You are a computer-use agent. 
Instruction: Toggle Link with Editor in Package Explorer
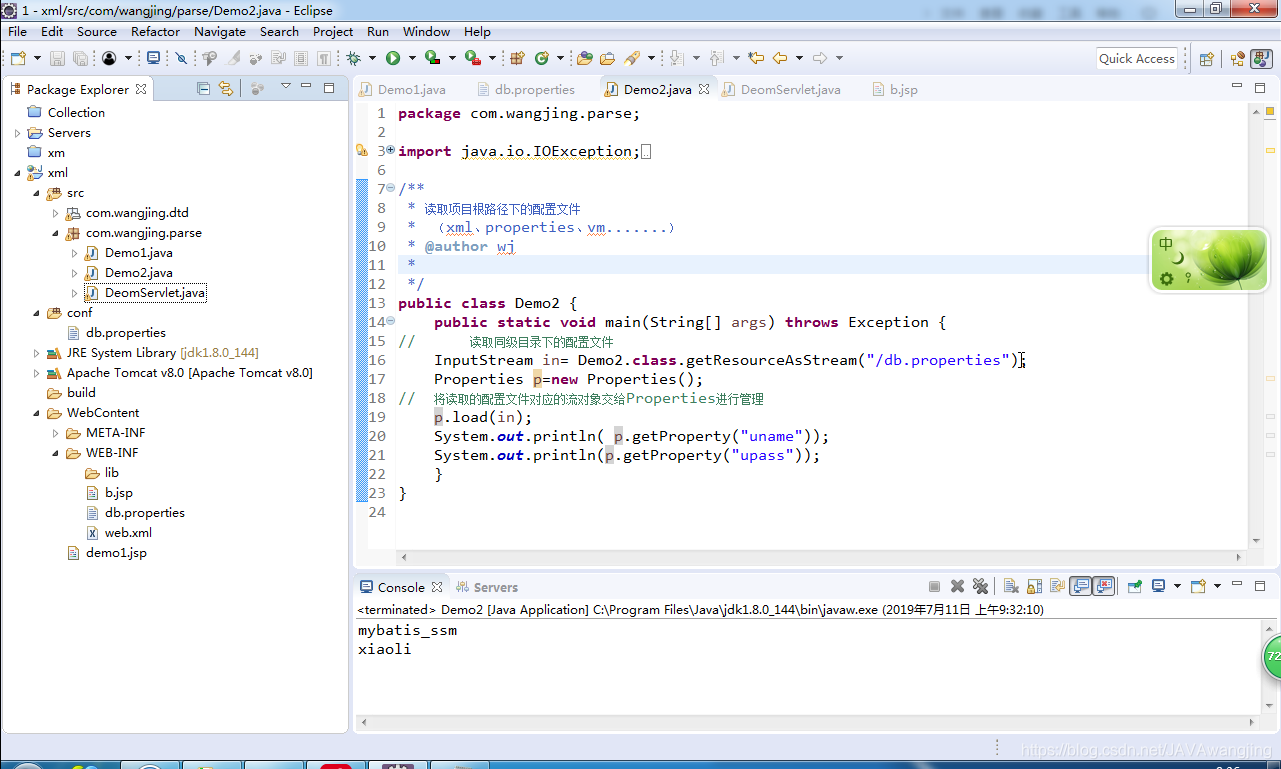226,88
